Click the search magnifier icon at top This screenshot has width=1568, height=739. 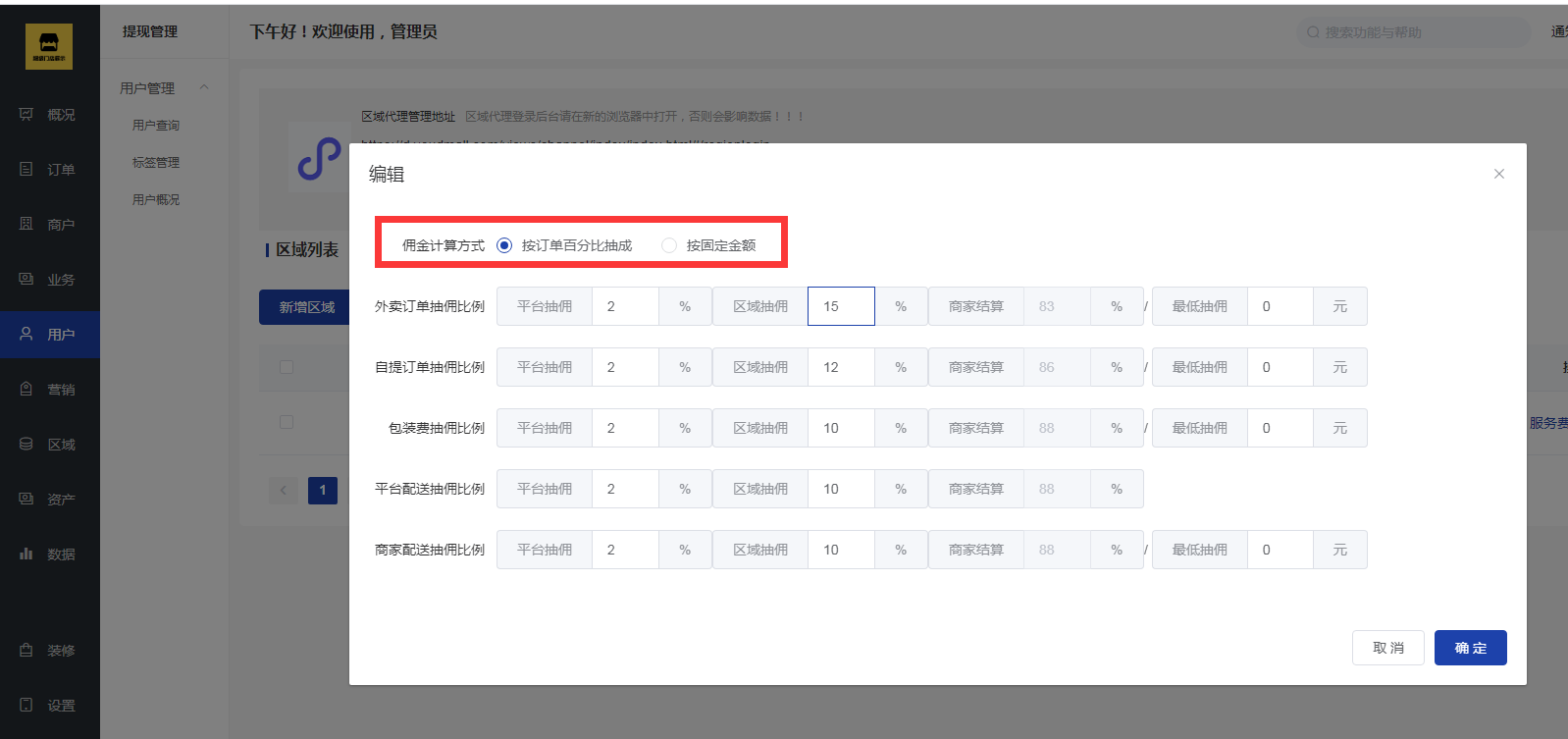[1313, 32]
